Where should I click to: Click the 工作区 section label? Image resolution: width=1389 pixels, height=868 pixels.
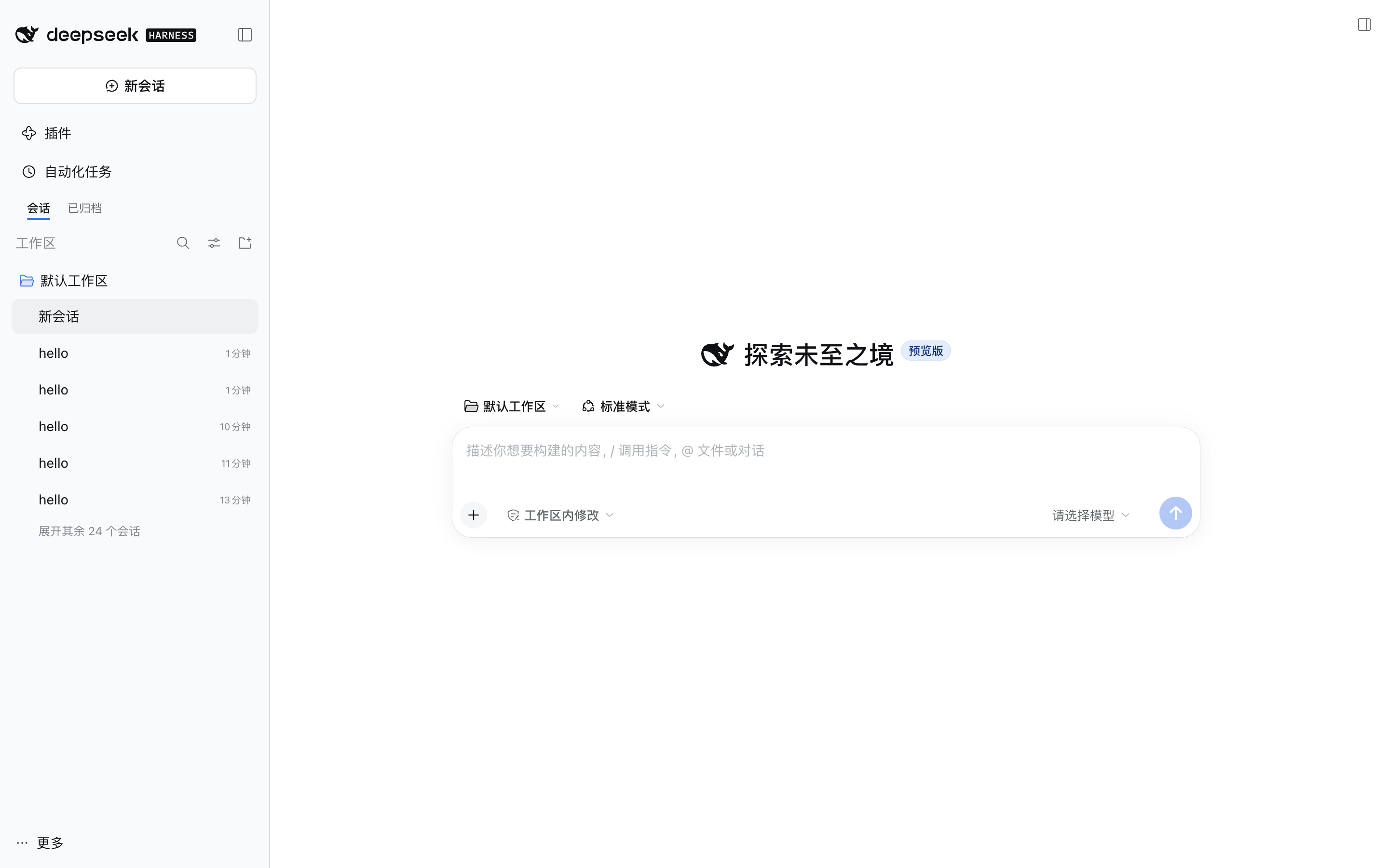pos(36,244)
